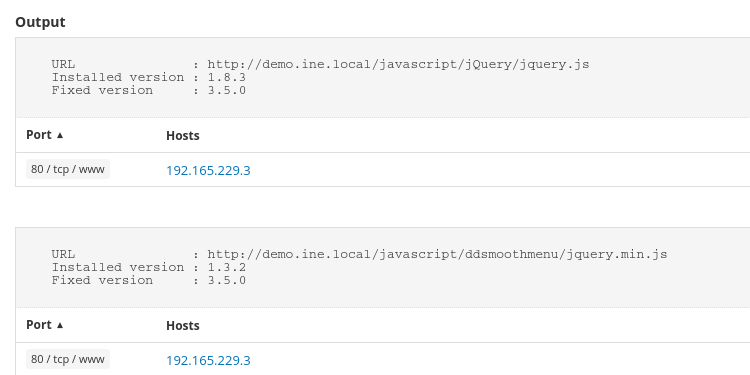Open the host 192.165.229.3 under the jquery.min.js output

coord(208,360)
